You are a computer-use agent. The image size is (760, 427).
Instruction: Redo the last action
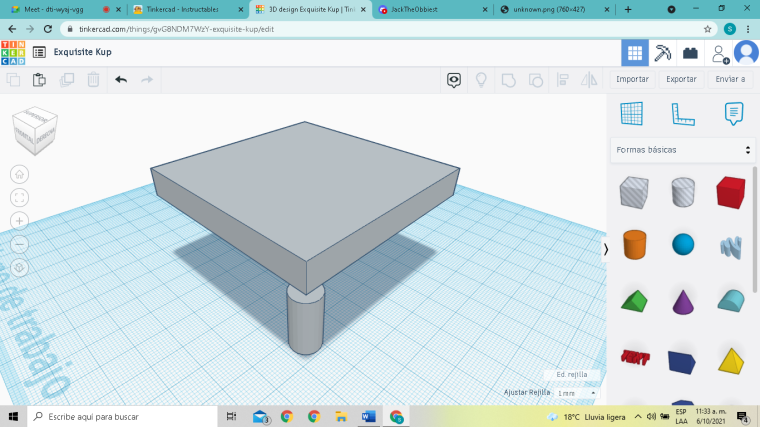click(x=147, y=79)
